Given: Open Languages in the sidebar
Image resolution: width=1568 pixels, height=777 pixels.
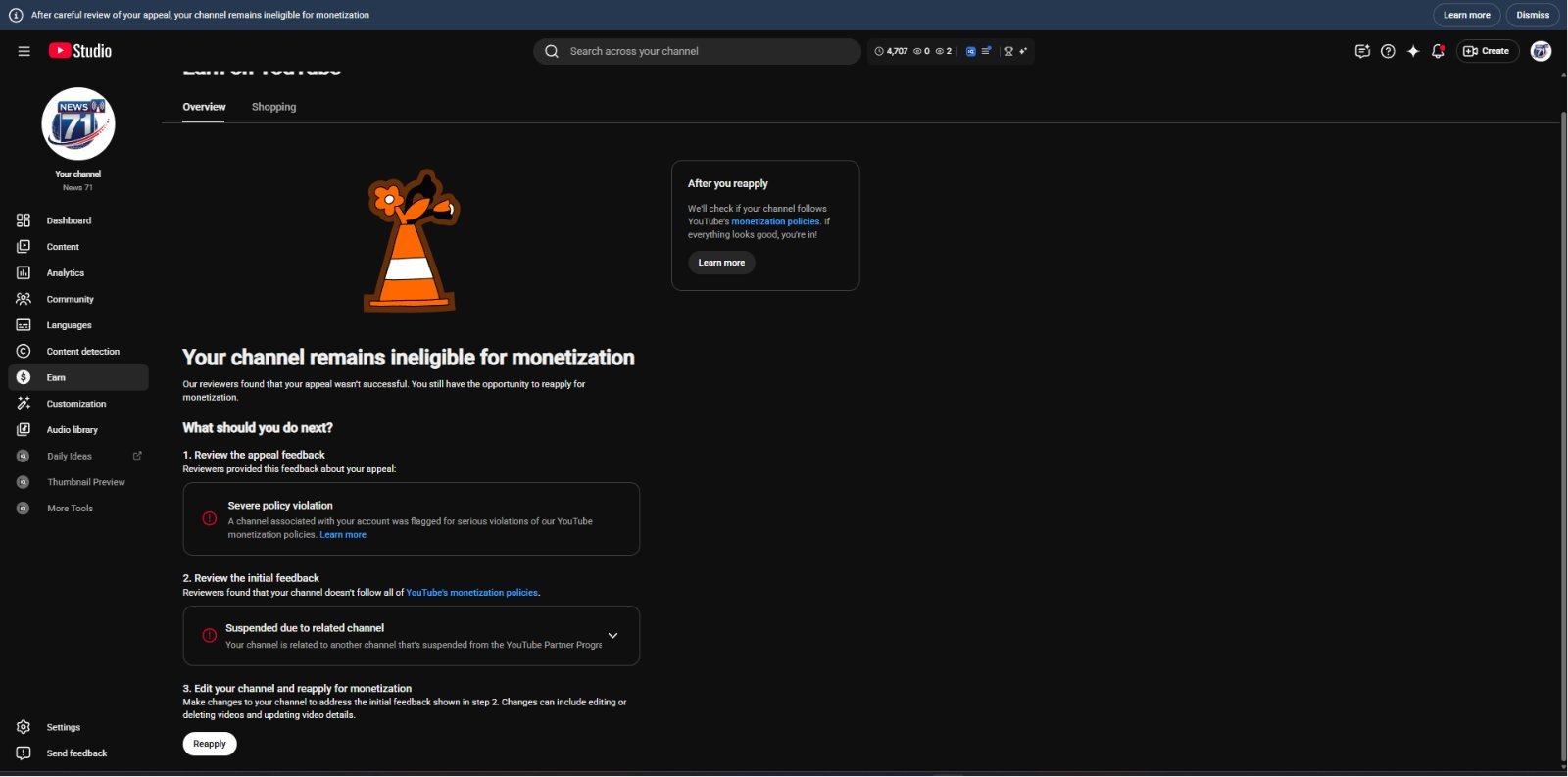Looking at the screenshot, I should pyautogui.click(x=78, y=325).
